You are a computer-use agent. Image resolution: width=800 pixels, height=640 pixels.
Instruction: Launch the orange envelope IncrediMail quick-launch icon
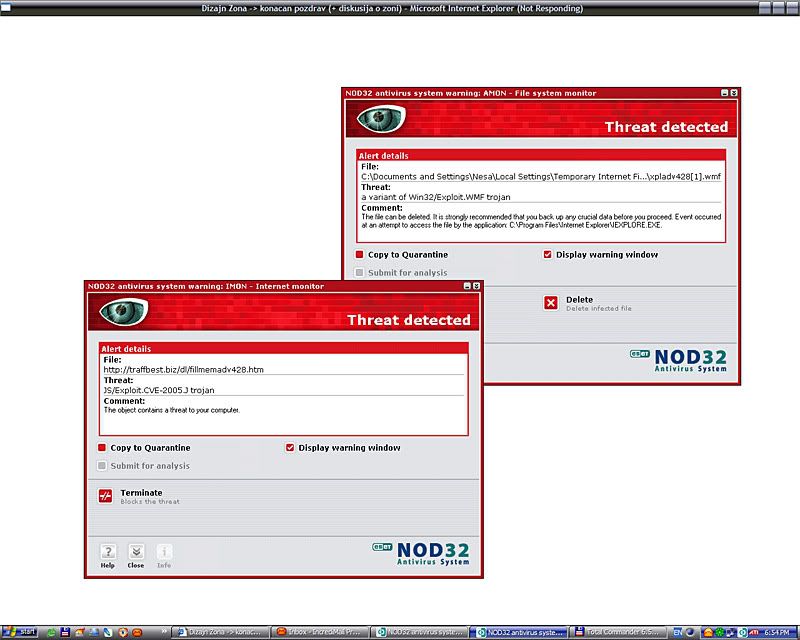coord(137,632)
